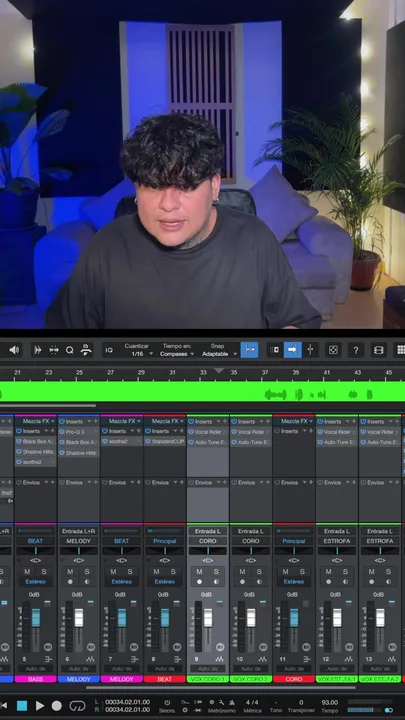Toggle the Loop button in transport
Screen dimensions: 405x720
tap(78, 706)
